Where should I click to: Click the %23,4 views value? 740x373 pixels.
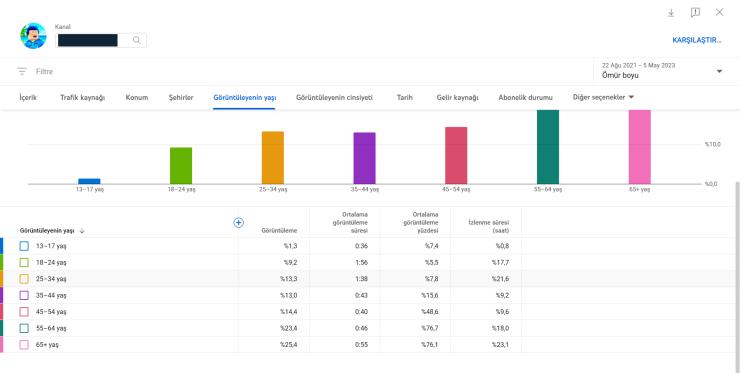(x=288, y=328)
